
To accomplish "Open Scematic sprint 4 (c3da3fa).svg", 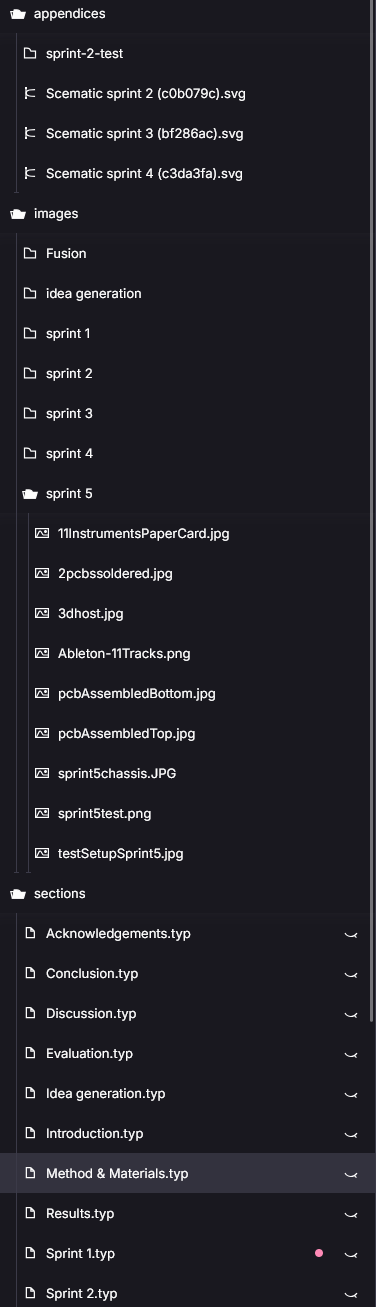I will tap(144, 174).
